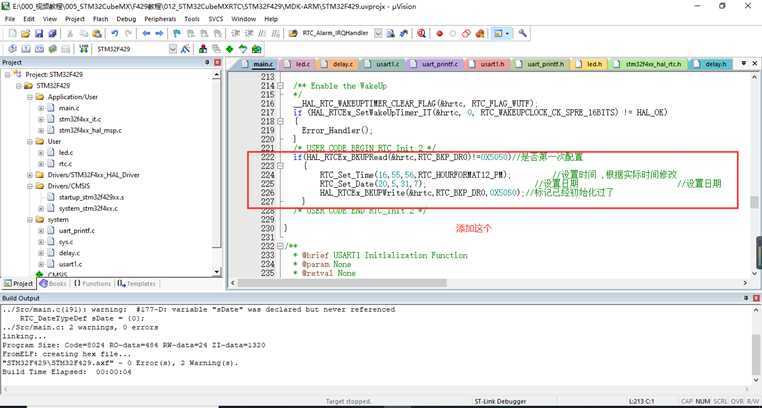Insert a breakpoint with red dot icon
The image size is (762, 408).
coord(440,34)
